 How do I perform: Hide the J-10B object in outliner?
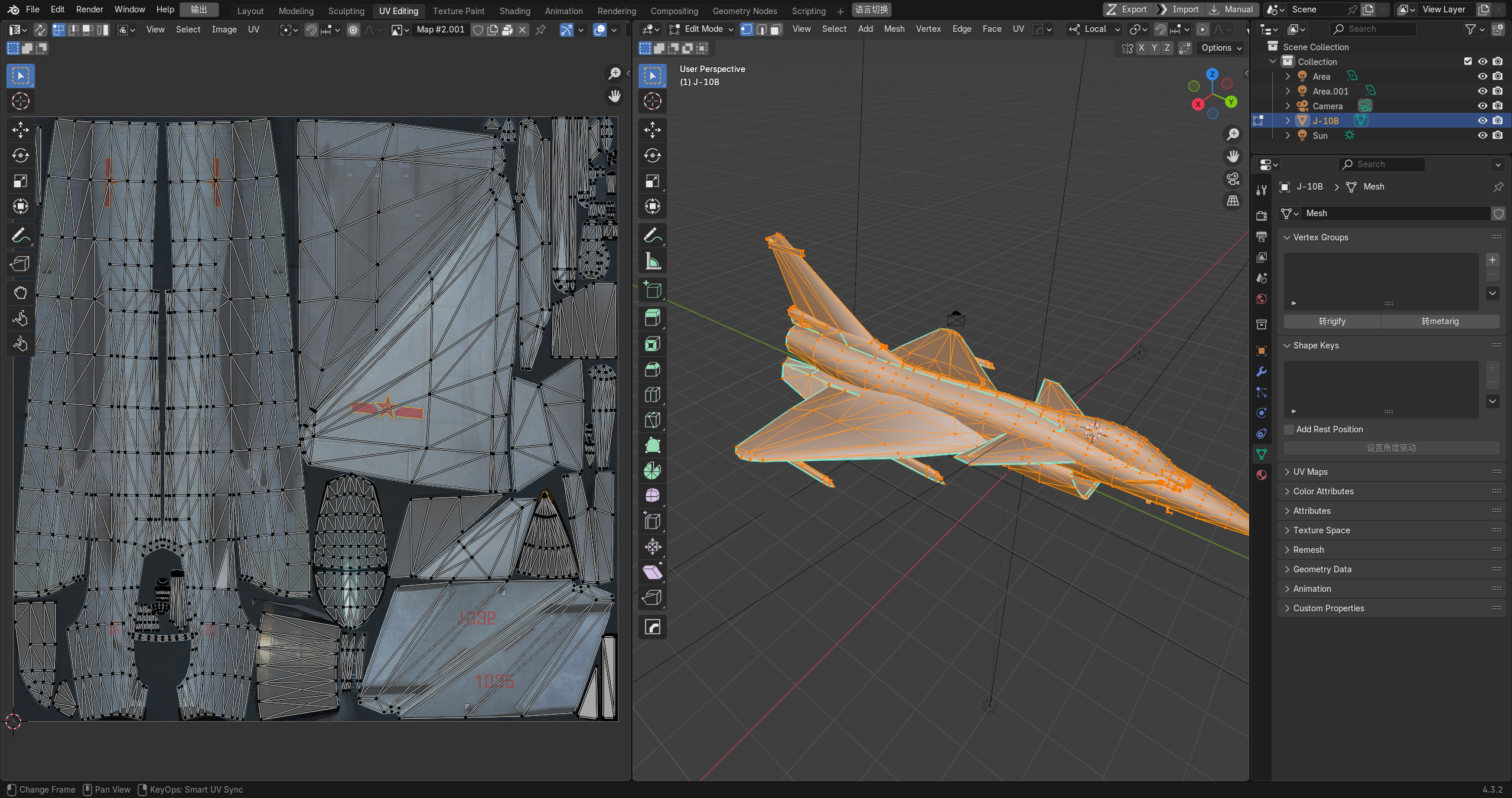pyautogui.click(x=1482, y=120)
